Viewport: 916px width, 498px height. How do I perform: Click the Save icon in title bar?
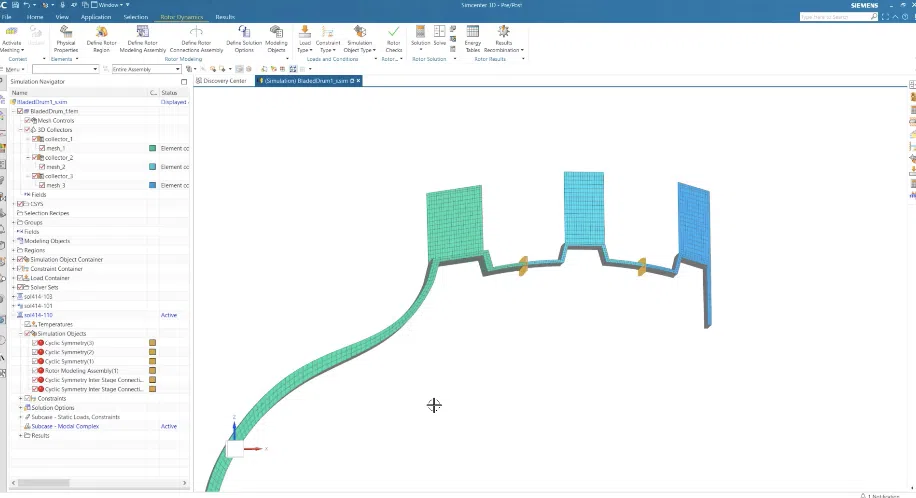tap(15, 5)
